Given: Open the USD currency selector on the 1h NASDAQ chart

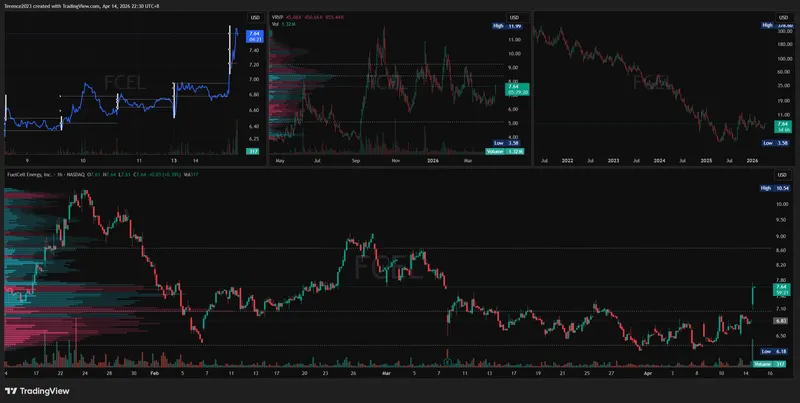Looking at the screenshot, I should pos(782,175).
